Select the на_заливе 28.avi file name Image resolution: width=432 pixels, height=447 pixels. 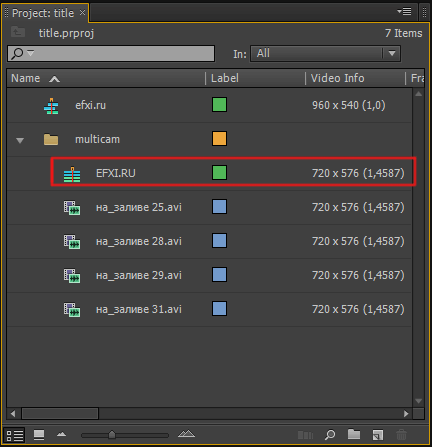coord(139,241)
